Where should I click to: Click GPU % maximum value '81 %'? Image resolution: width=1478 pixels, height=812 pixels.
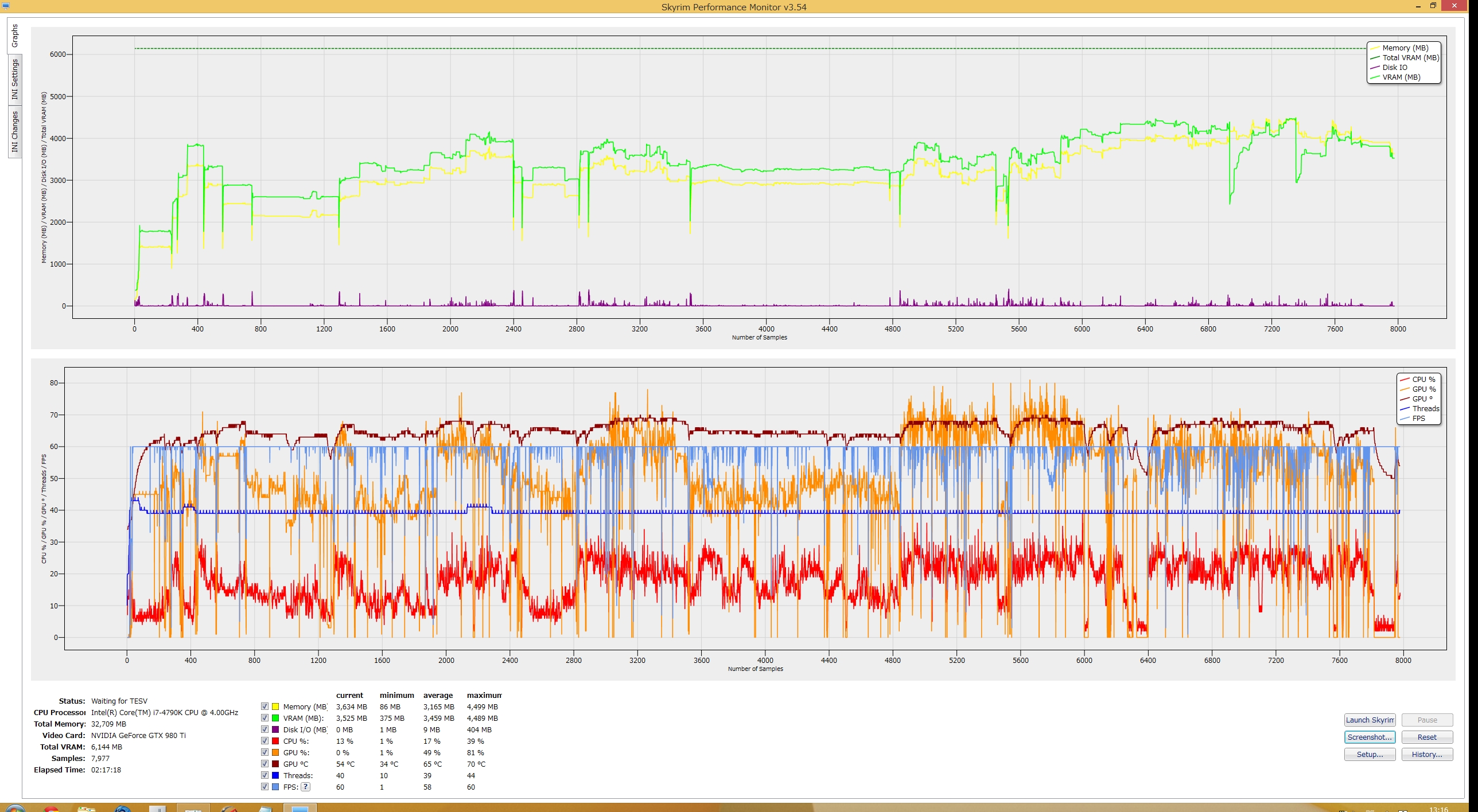click(x=476, y=753)
